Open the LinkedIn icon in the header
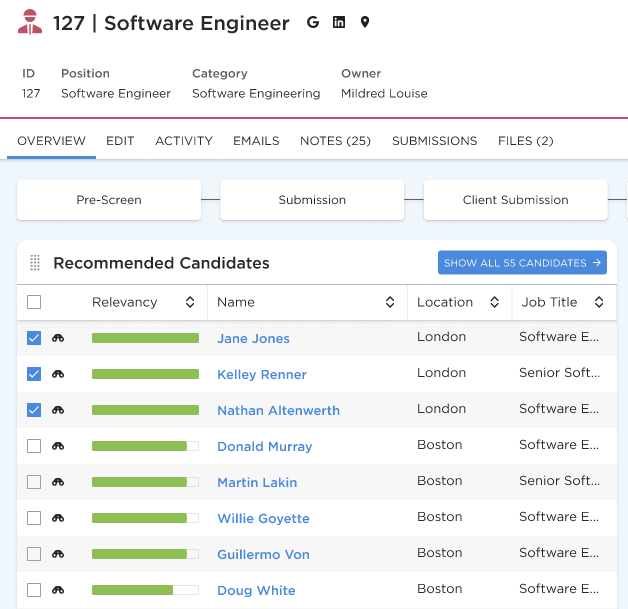 339,22
